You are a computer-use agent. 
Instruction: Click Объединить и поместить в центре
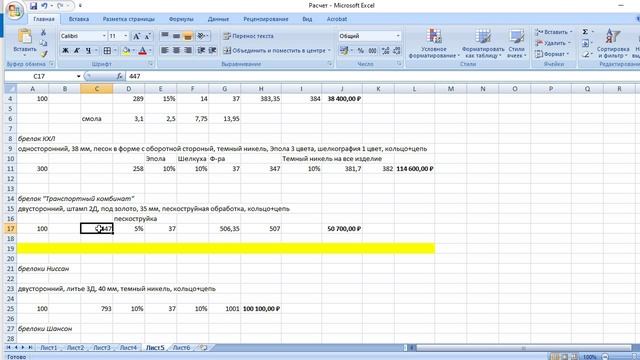pos(276,51)
